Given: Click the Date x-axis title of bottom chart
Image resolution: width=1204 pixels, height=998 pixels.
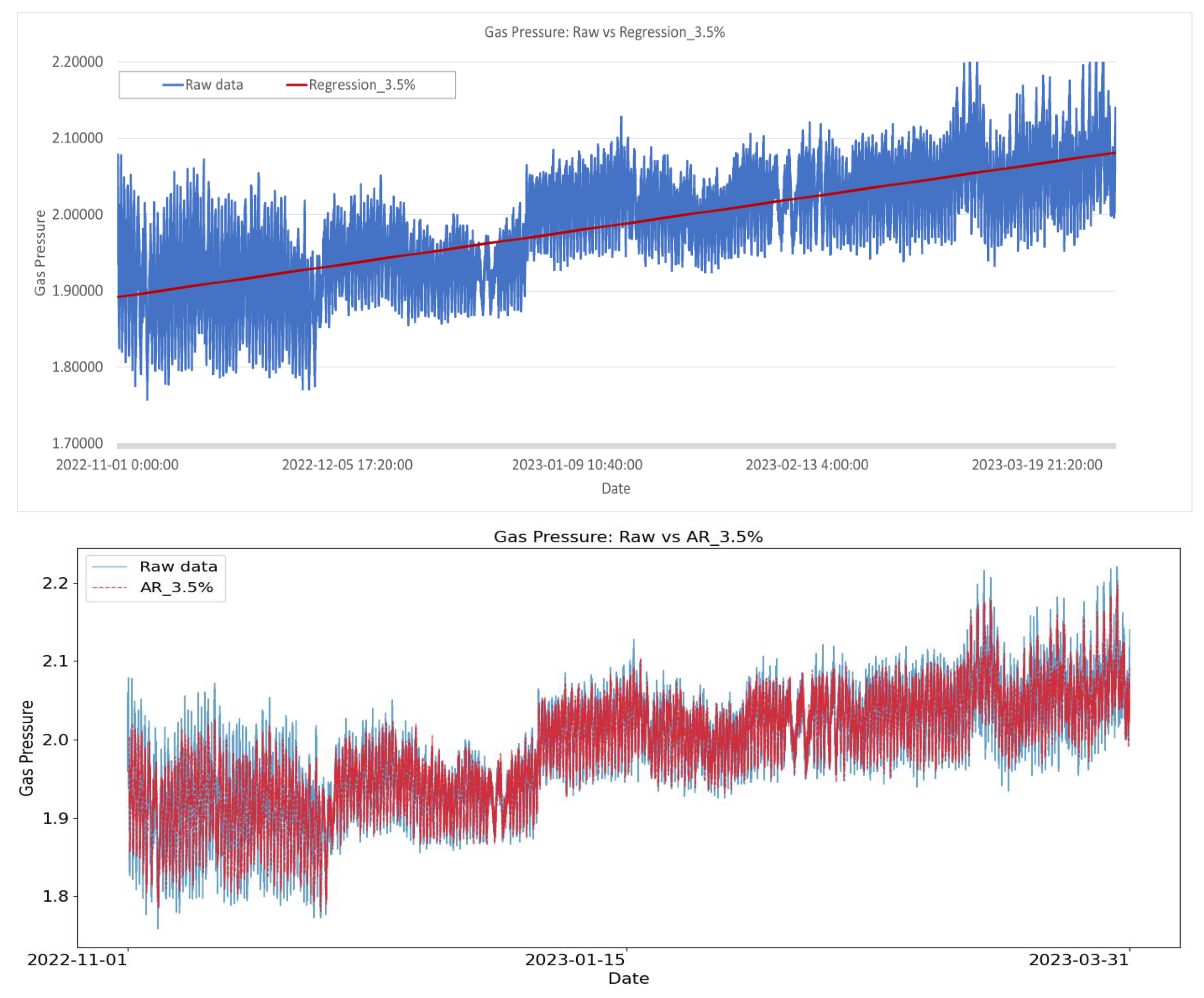Looking at the screenshot, I should pyautogui.click(x=628, y=978).
